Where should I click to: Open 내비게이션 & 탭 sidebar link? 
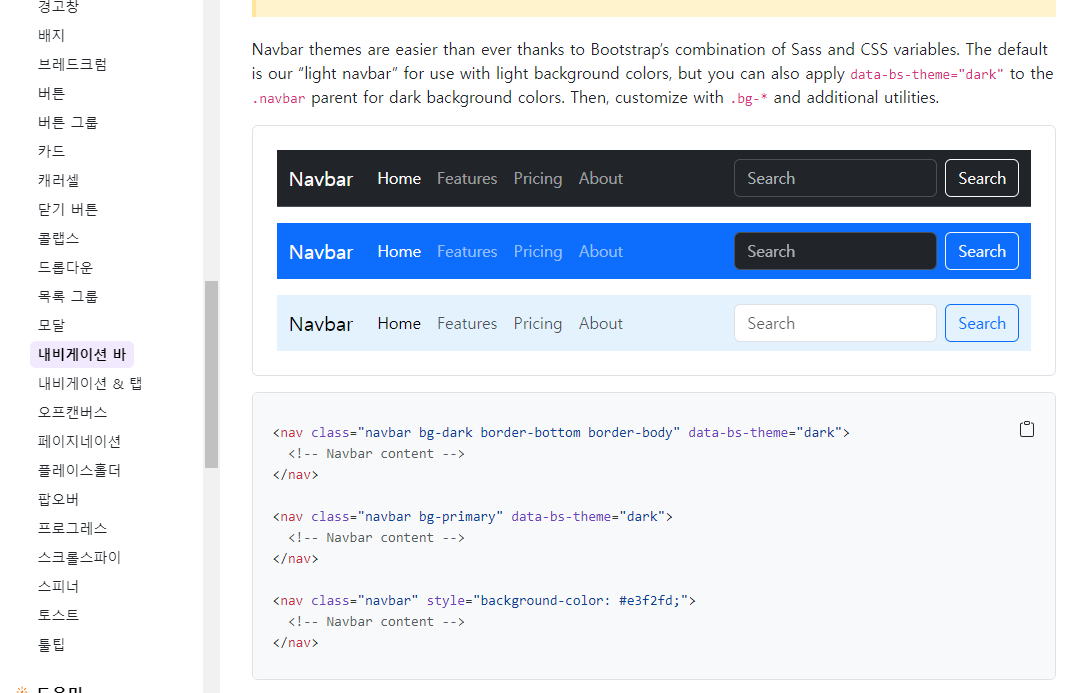point(90,383)
